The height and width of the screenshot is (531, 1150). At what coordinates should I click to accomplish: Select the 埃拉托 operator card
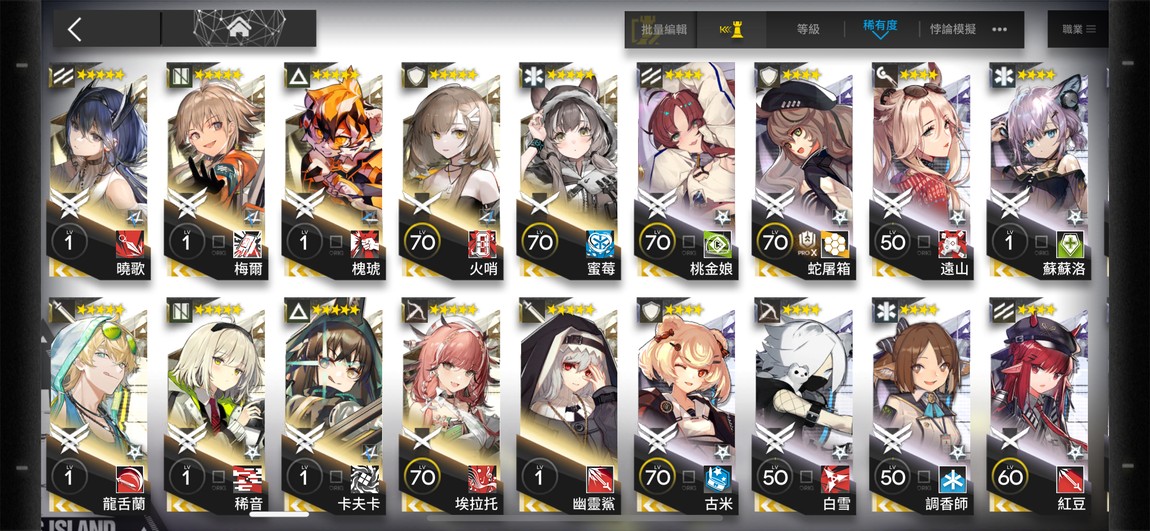[450, 406]
